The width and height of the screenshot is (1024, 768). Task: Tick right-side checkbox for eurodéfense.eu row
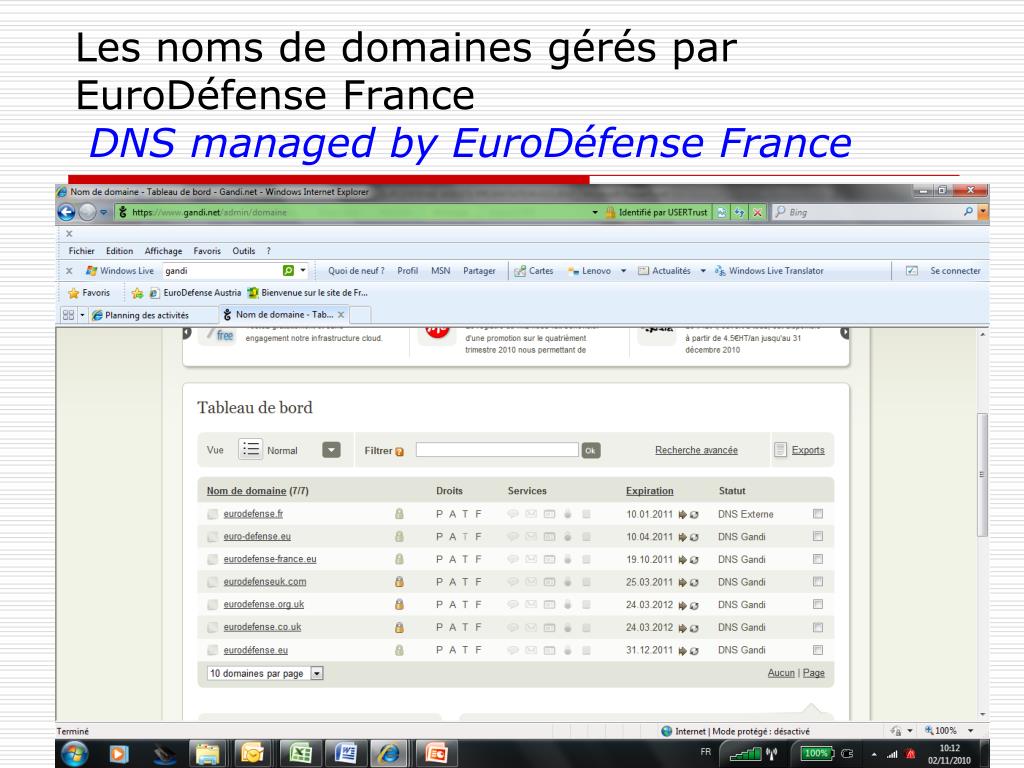818,650
